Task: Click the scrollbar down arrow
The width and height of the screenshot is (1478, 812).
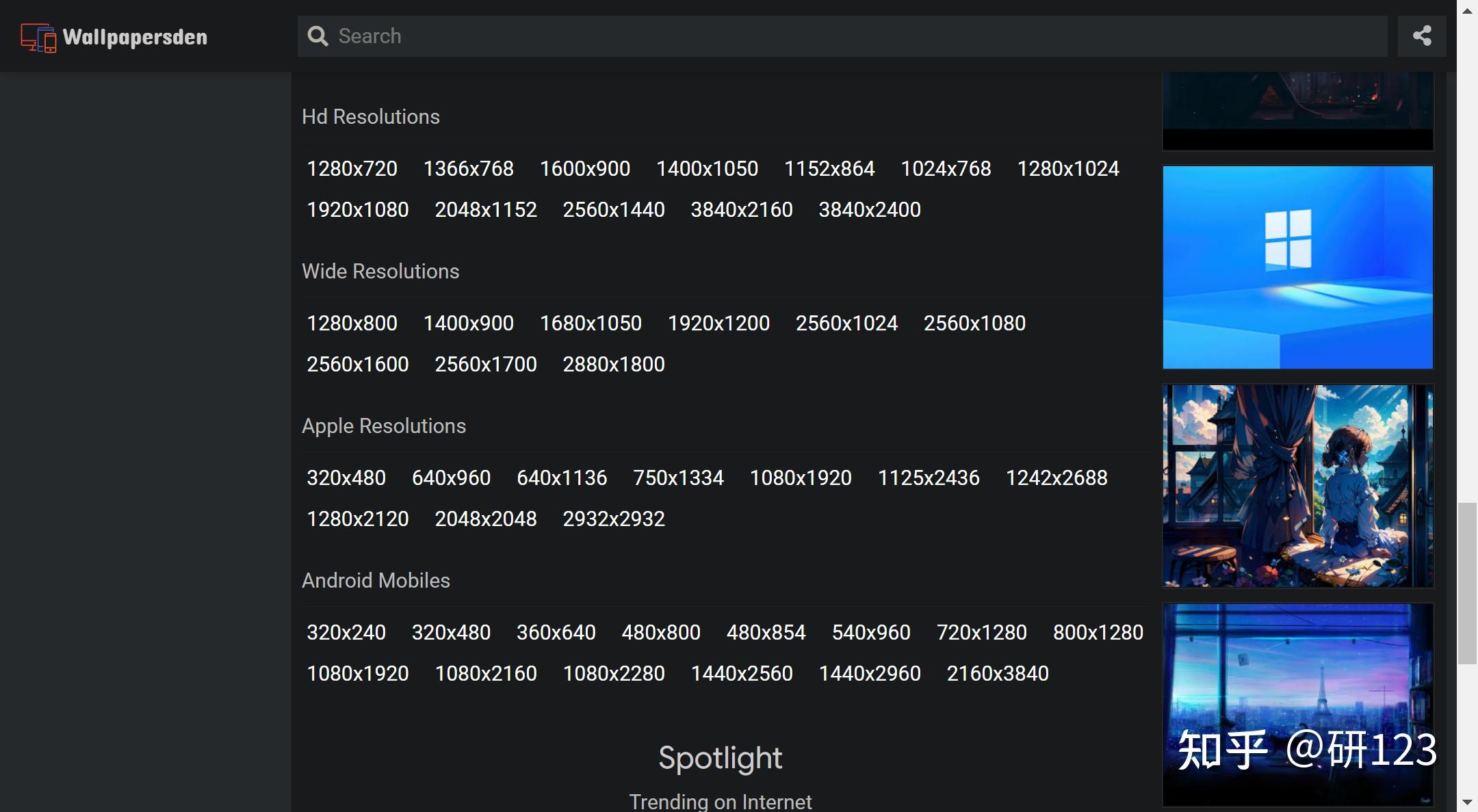Action: 1467,801
